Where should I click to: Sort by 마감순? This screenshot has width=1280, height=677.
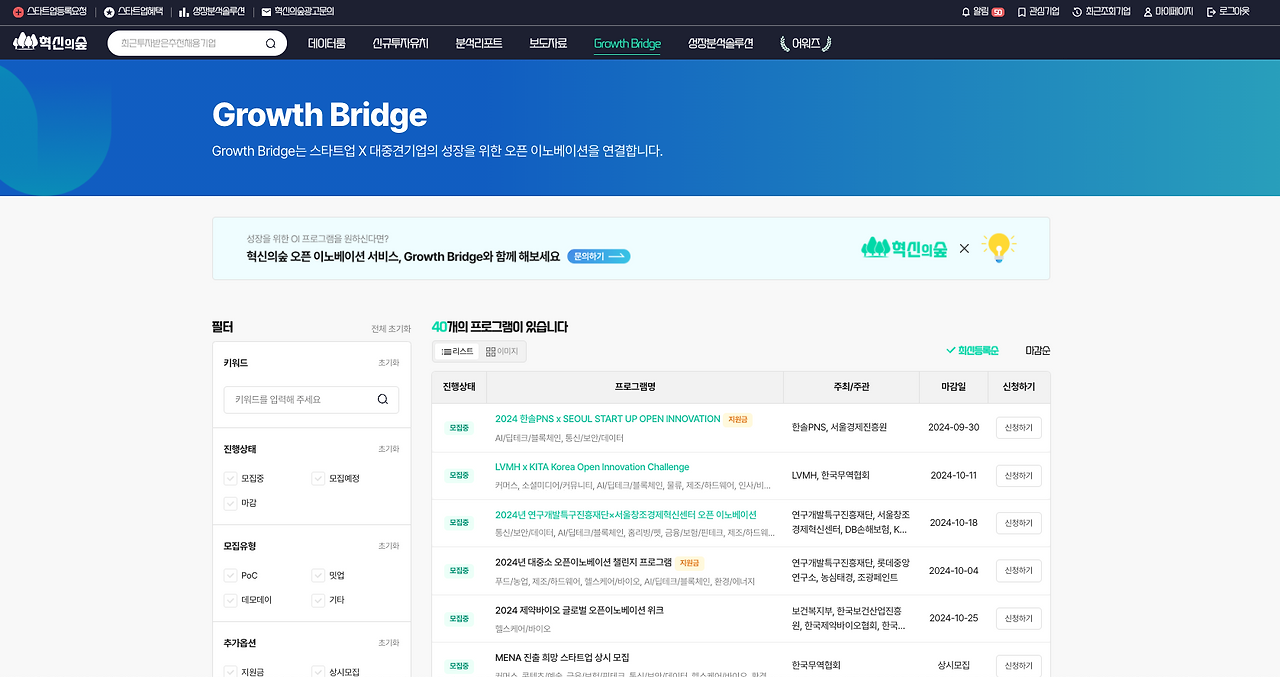click(x=1038, y=351)
